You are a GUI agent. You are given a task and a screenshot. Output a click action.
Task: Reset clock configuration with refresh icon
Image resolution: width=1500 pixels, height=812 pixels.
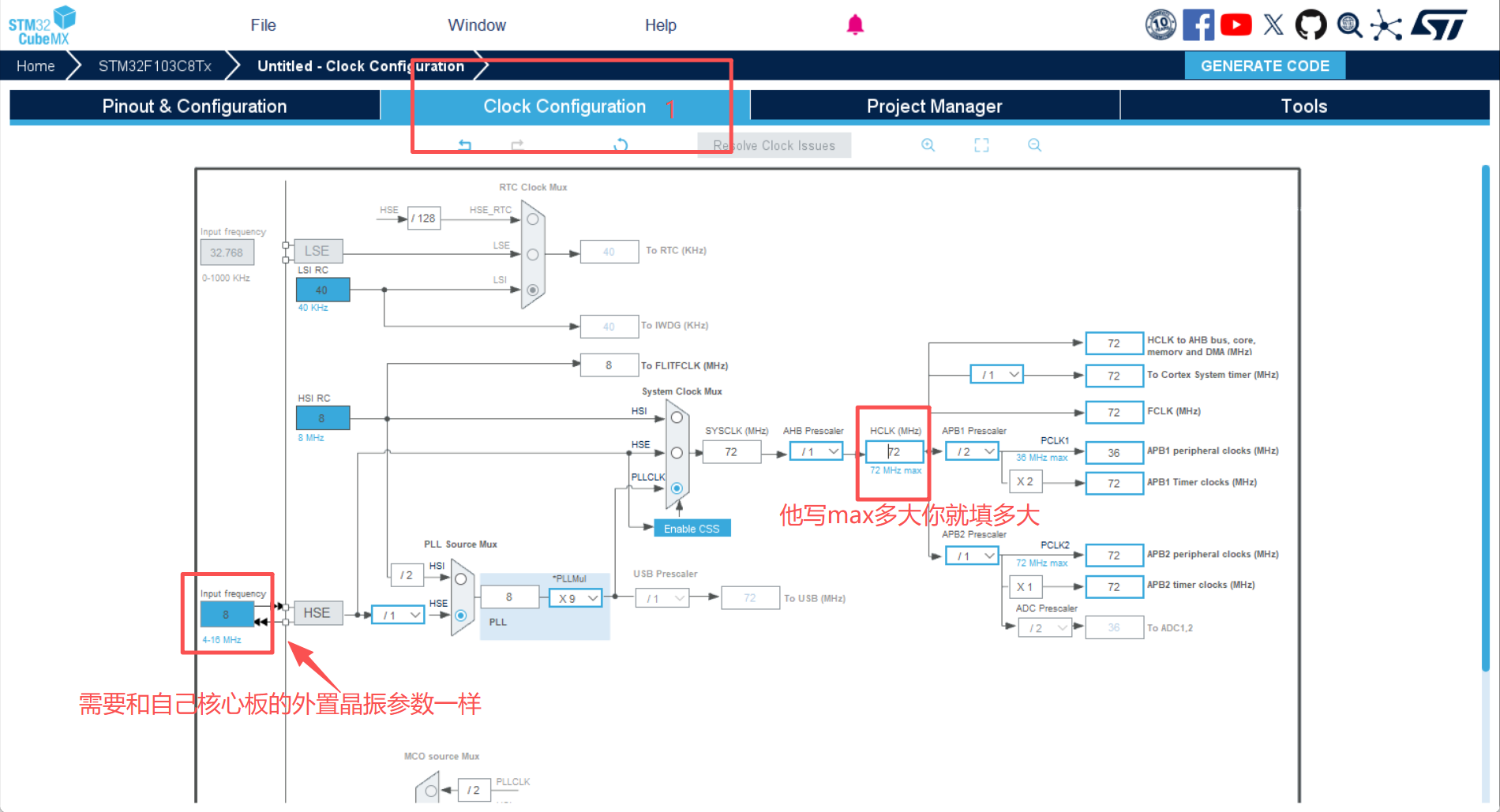pos(621,145)
